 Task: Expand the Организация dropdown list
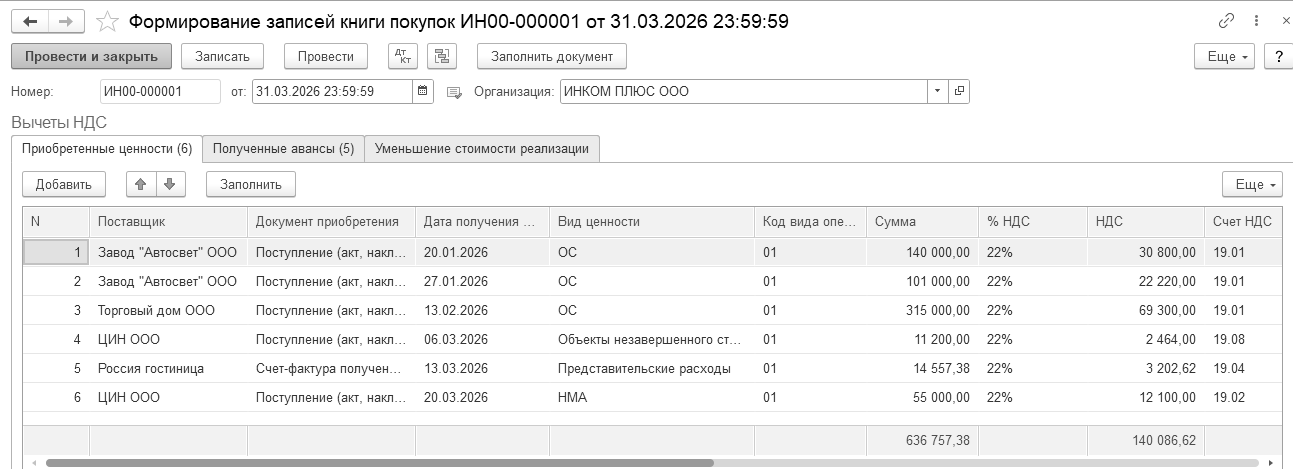click(x=937, y=92)
